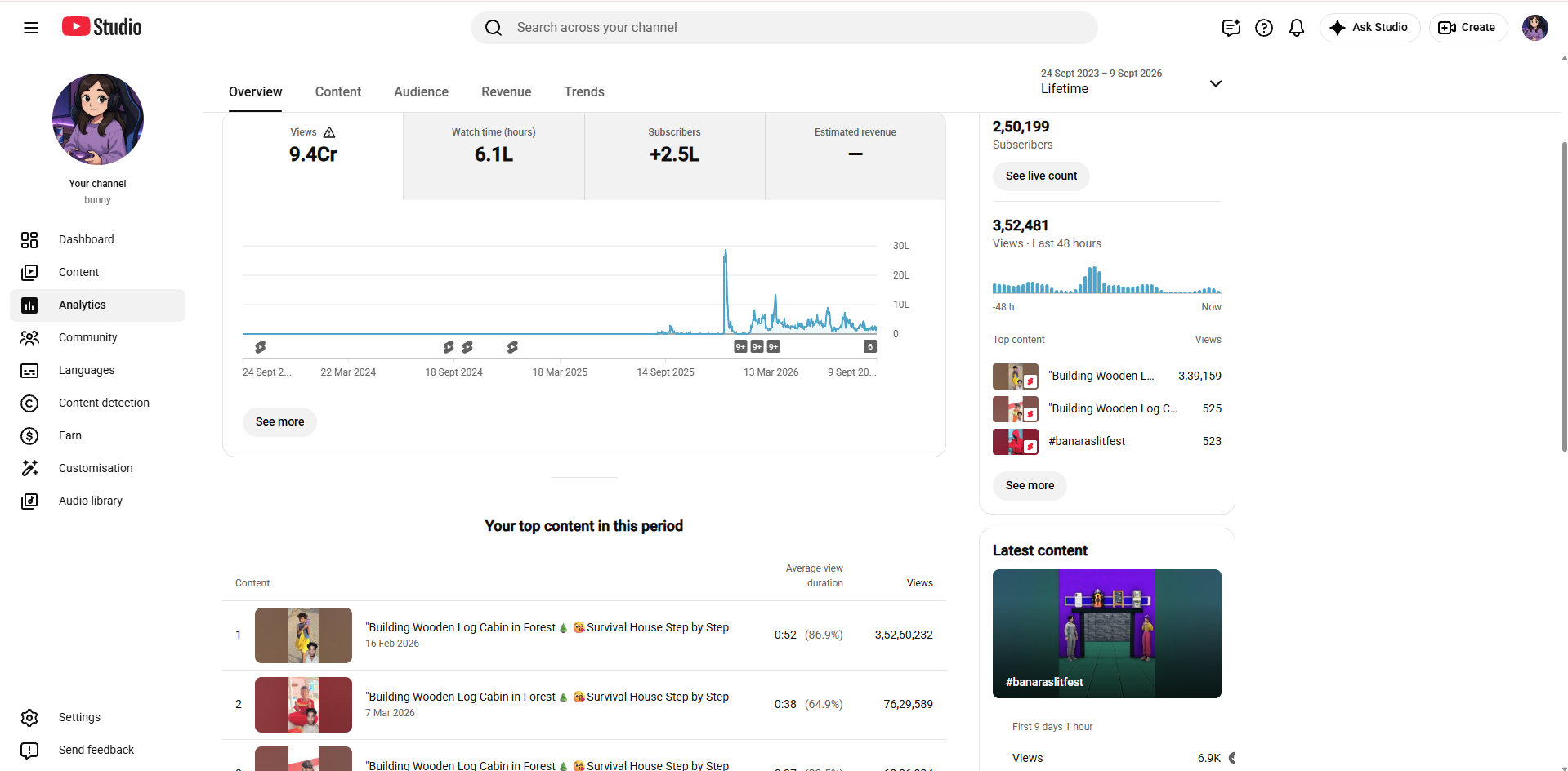This screenshot has width=1568, height=771.
Task: Open Languages in the sidebar
Action: tap(98, 370)
